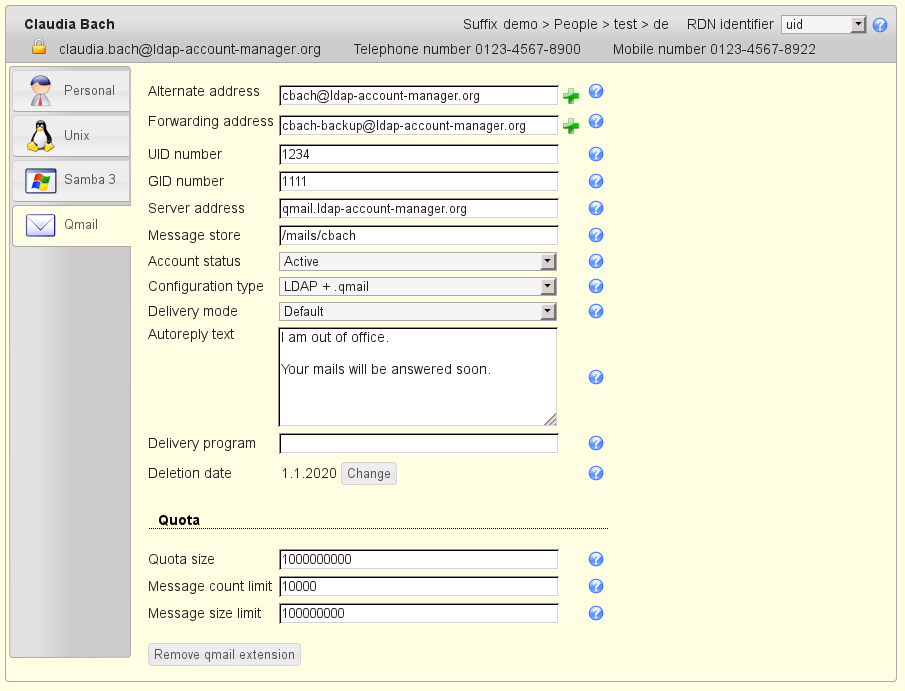Show help for Server address field

coord(596,208)
